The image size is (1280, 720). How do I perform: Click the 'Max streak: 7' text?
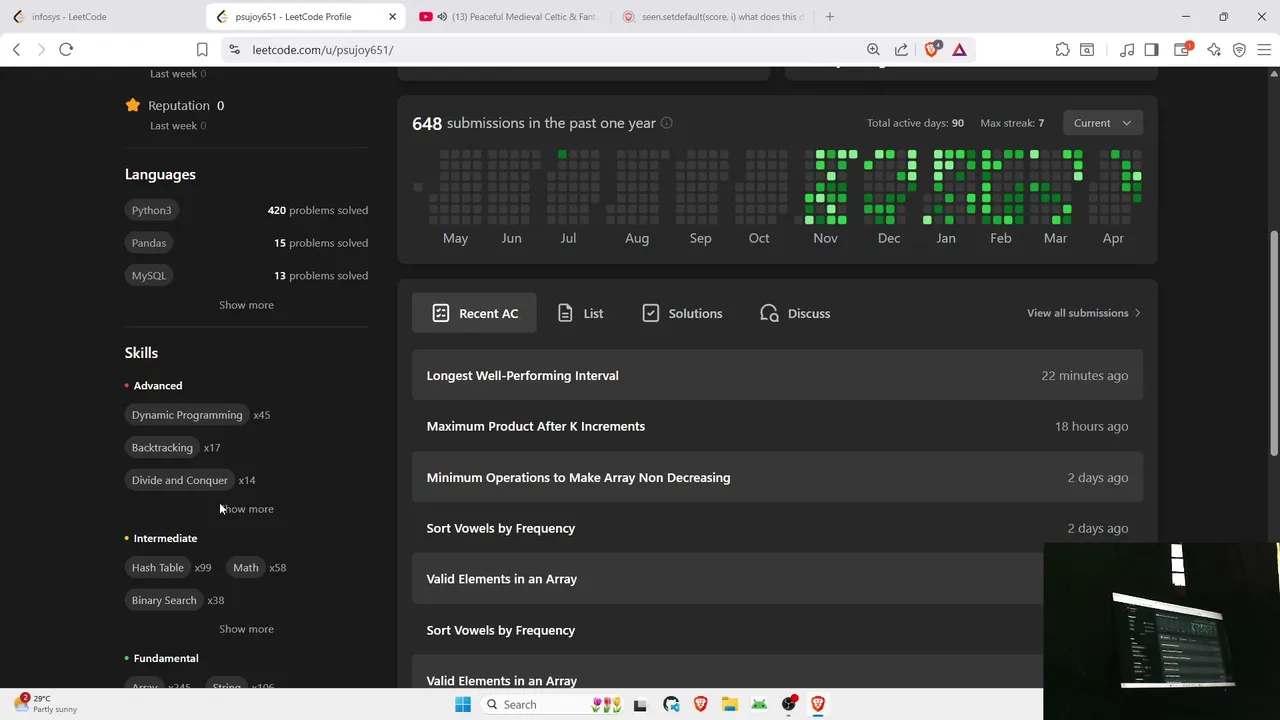click(x=1012, y=123)
